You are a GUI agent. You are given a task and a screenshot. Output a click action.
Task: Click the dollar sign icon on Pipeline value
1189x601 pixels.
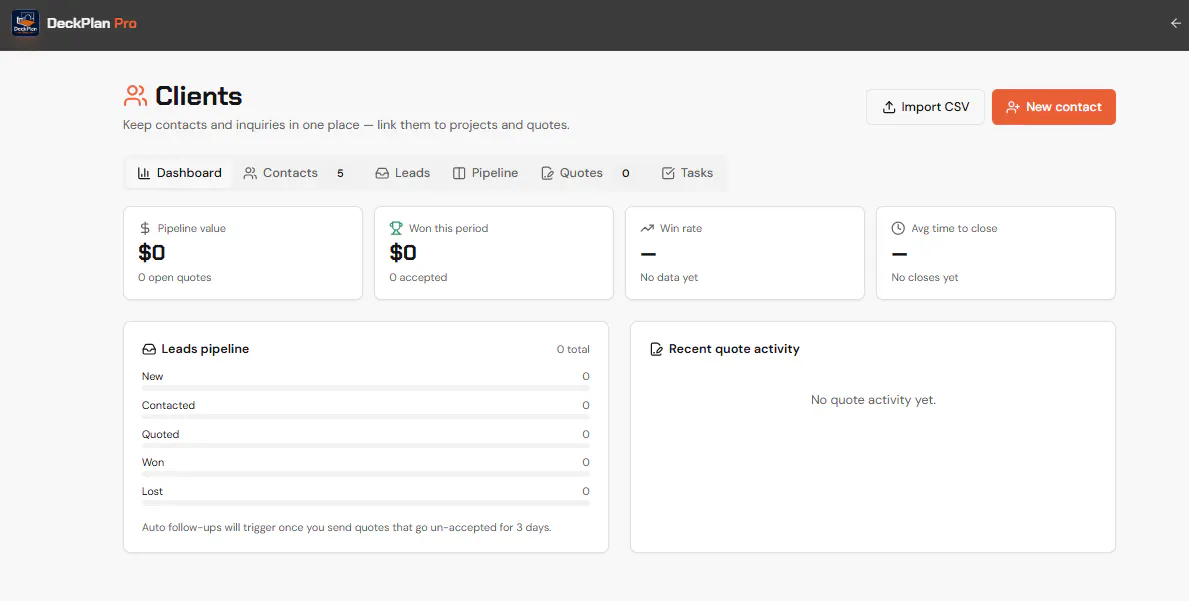[146, 228]
